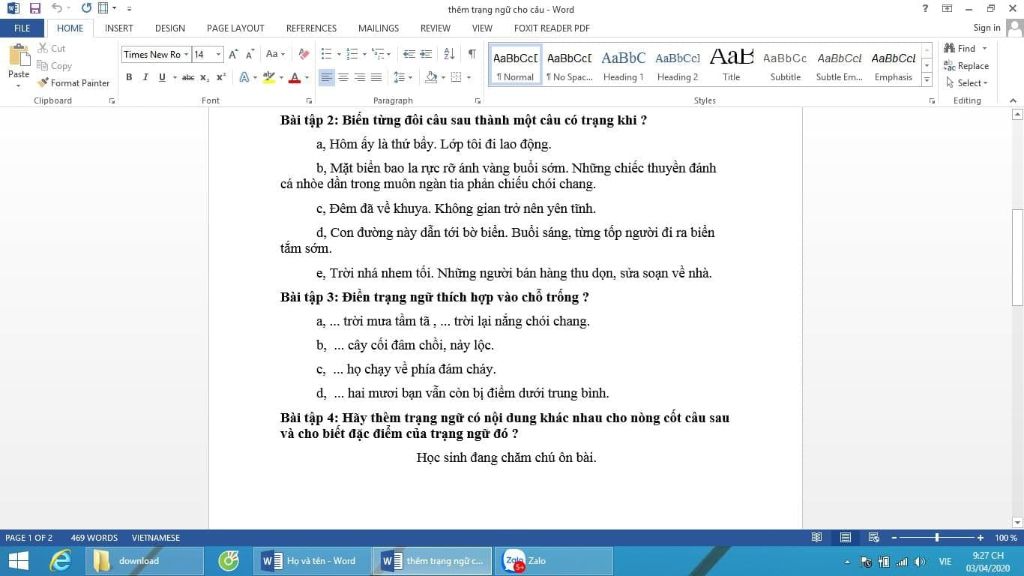Screen dimensions: 1024x576
Task: Align text left
Action: pyautogui.click(x=327, y=77)
